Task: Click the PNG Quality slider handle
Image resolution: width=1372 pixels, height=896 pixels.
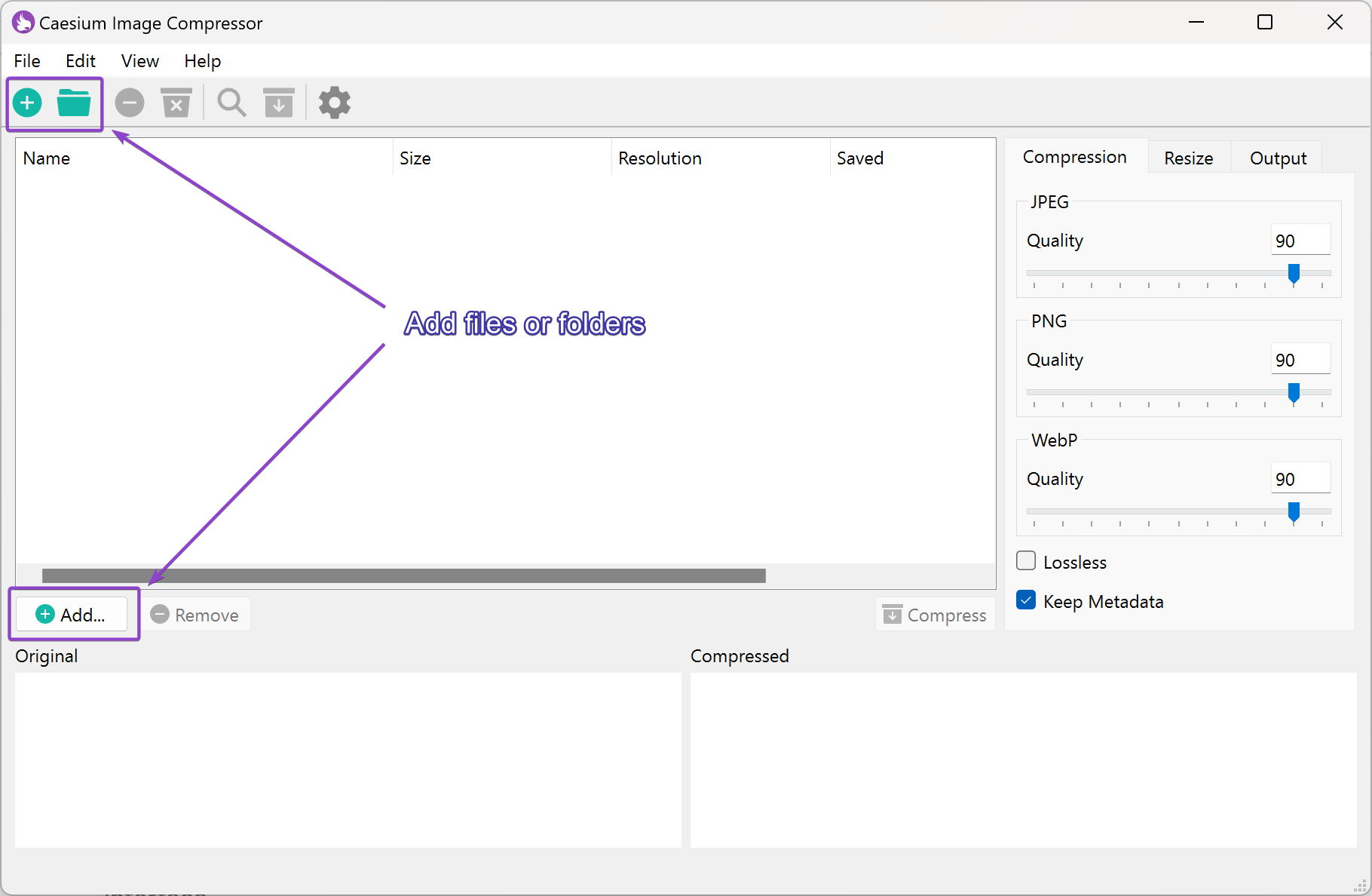Action: pos(1294,393)
